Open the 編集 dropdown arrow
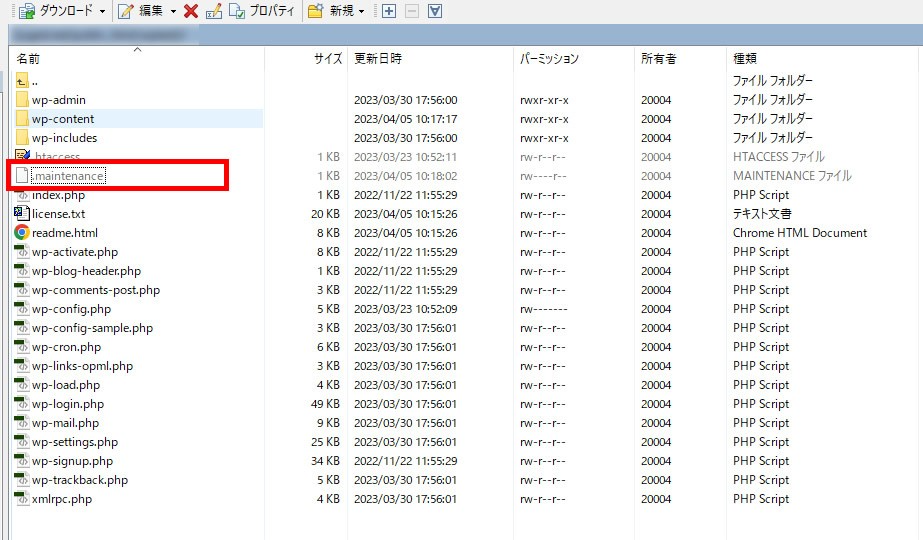The image size is (923, 540). [x=173, y=11]
